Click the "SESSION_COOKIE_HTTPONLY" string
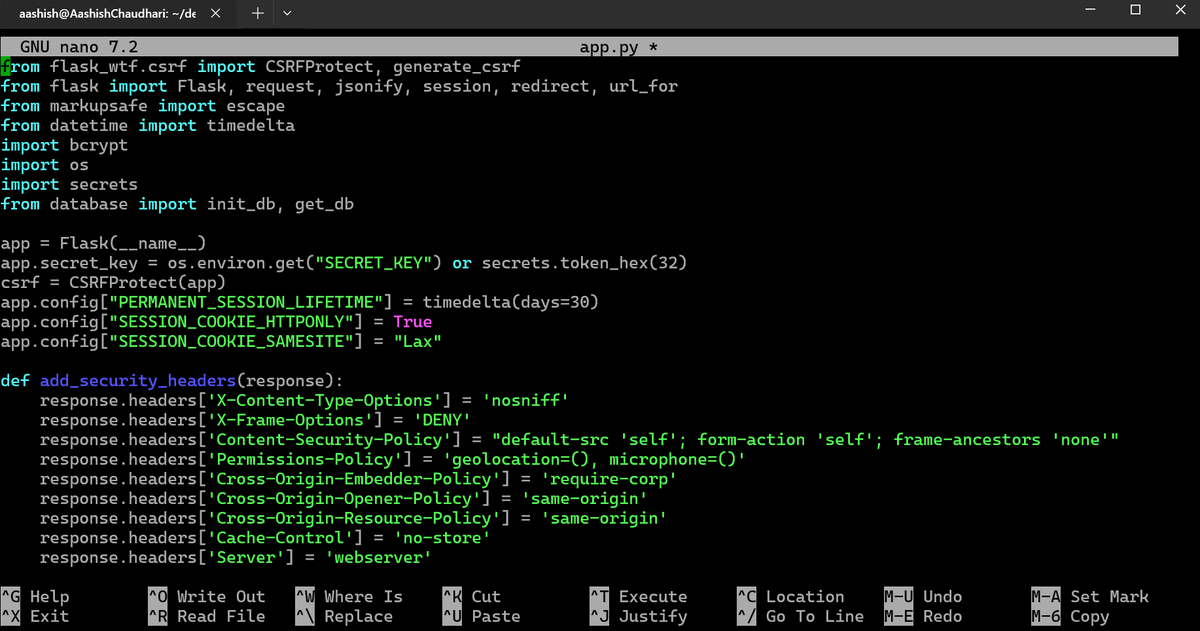1200x631 pixels. click(x=236, y=322)
